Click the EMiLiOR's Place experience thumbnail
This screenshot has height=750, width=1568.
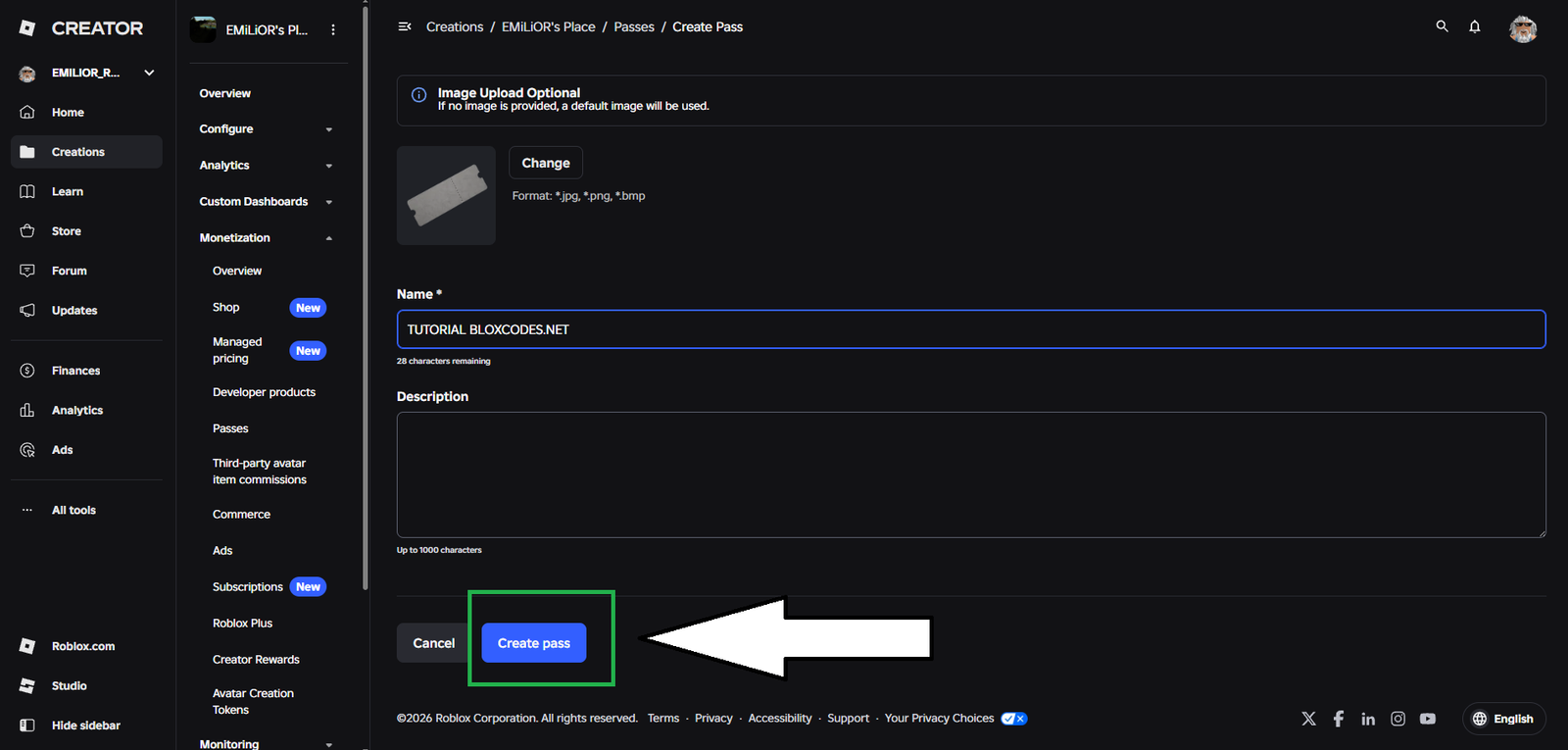(203, 29)
